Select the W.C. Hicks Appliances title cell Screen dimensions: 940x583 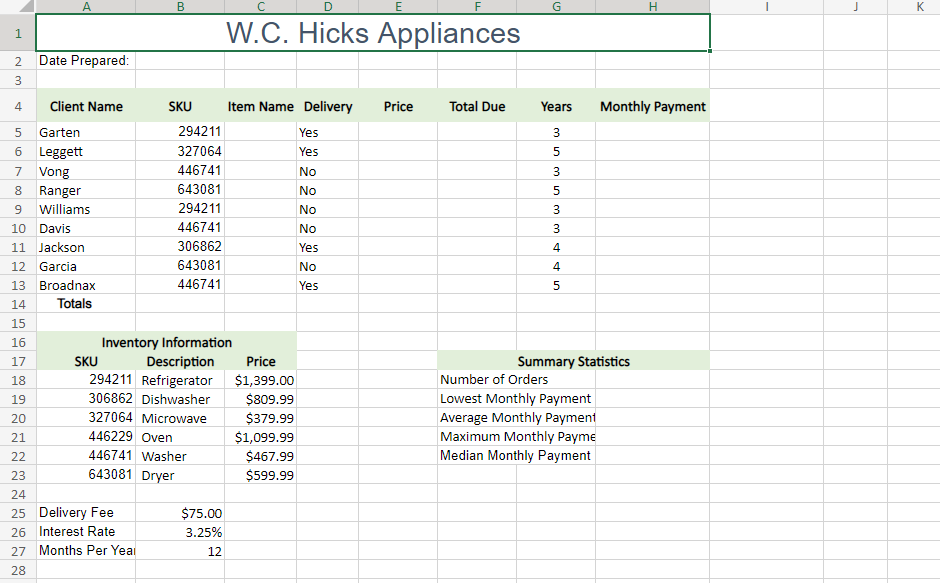click(372, 32)
